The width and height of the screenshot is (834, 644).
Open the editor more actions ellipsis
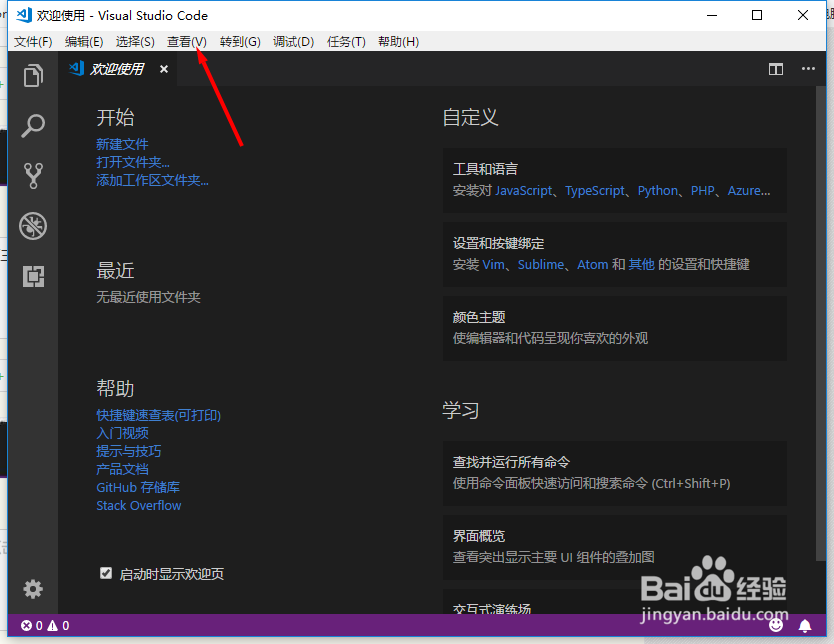coord(808,69)
